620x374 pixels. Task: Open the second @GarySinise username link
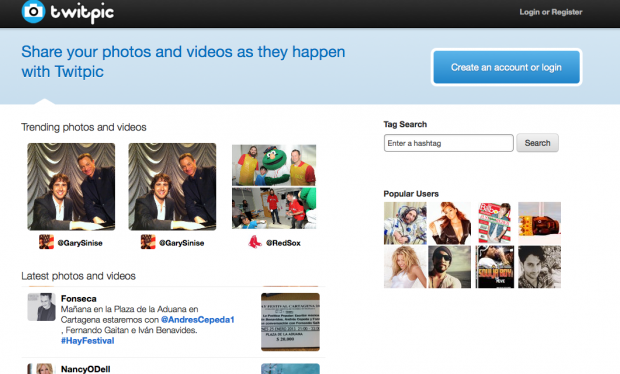pos(181,243)
